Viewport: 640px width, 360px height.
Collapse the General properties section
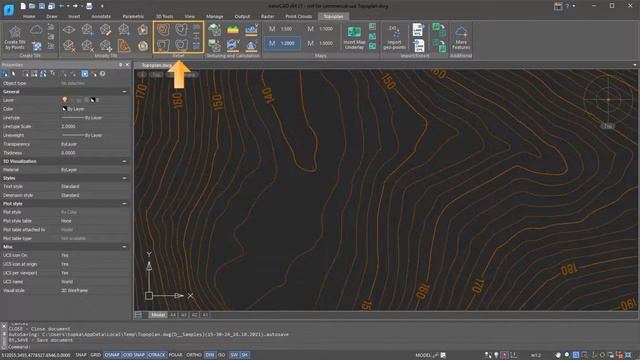coord(124,92)
